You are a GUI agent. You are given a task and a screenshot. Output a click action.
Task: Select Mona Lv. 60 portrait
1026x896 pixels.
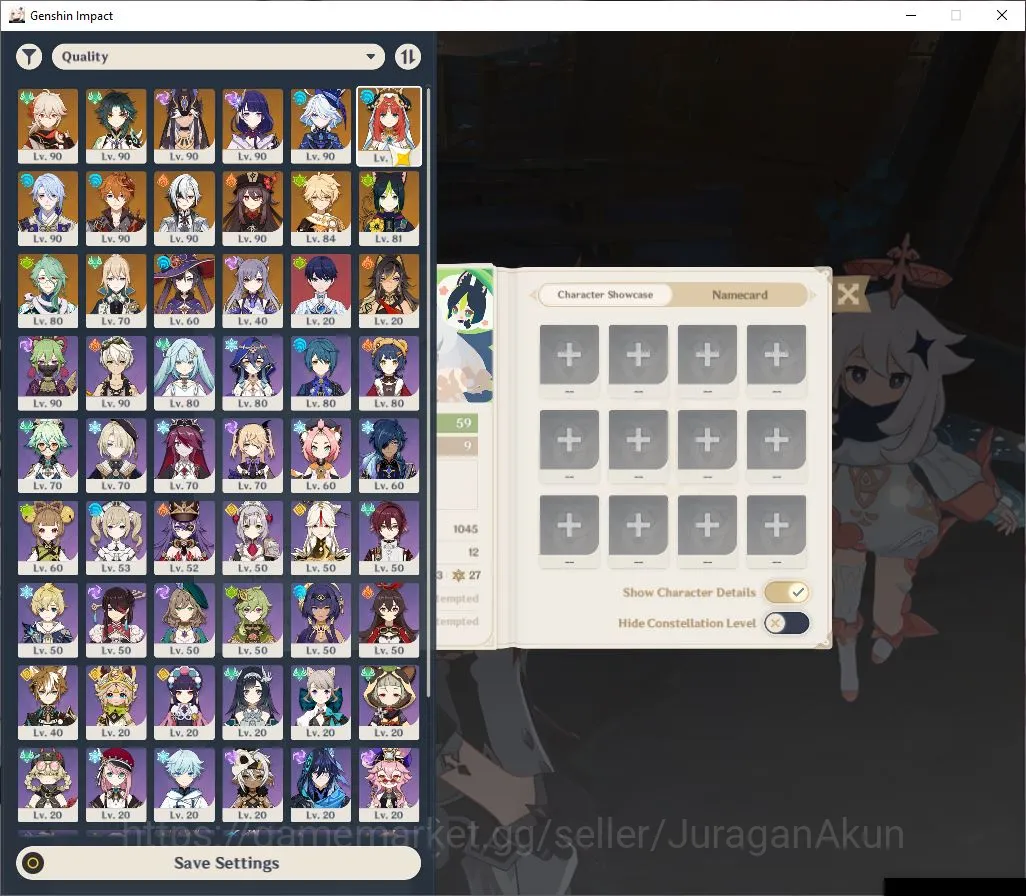click(x=184, y=291)
